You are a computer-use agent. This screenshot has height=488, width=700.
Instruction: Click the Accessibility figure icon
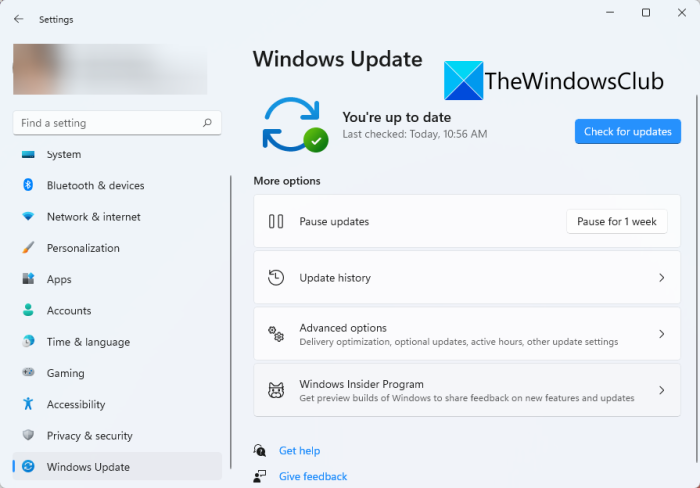click(28, 404)
